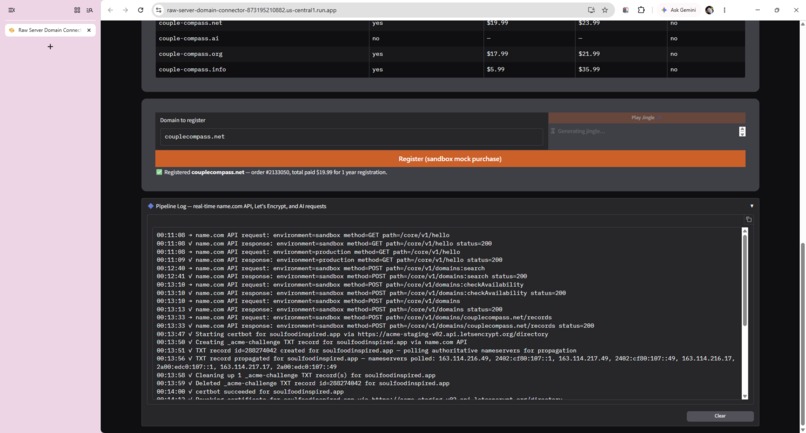
Task: Click the page vertical scrollbar thumb
Action: [802, 334]
